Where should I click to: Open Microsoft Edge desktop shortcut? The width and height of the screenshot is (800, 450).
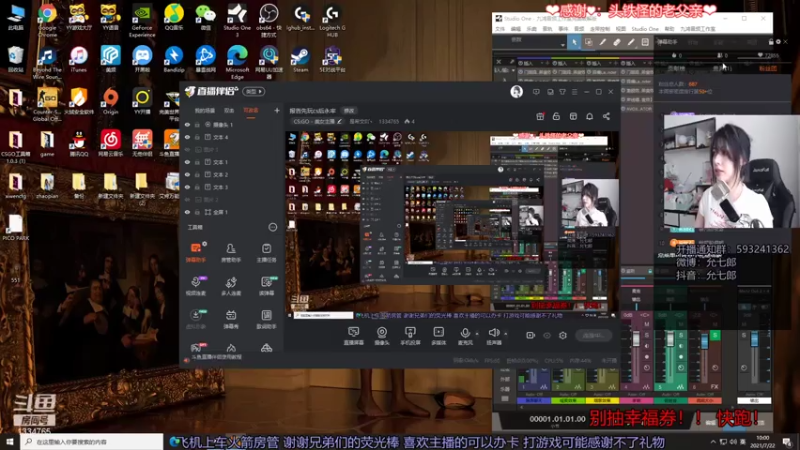click(x=237, y=62)
